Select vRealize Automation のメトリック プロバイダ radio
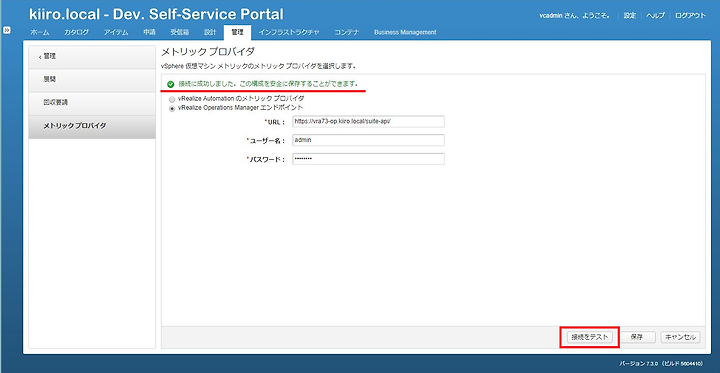Viewport: 720px width, 373px height. coord(172,99)
